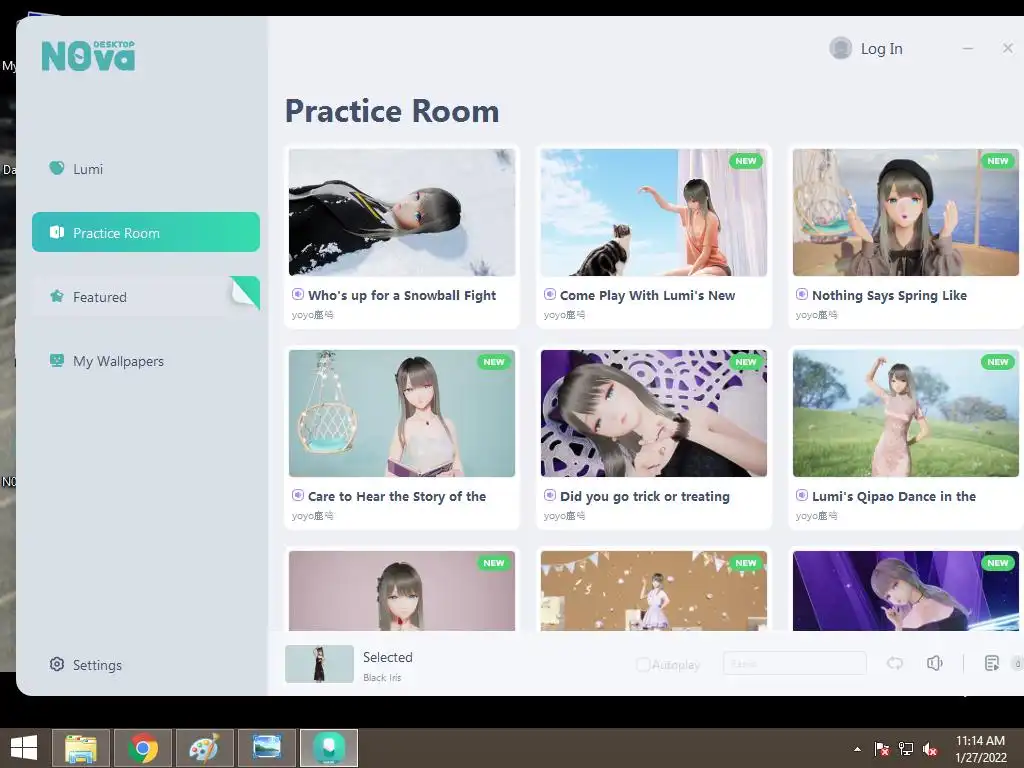
Task: Click the selected Black Iris thumbnail
Action: pyautogui.click(x=319, y=664)
